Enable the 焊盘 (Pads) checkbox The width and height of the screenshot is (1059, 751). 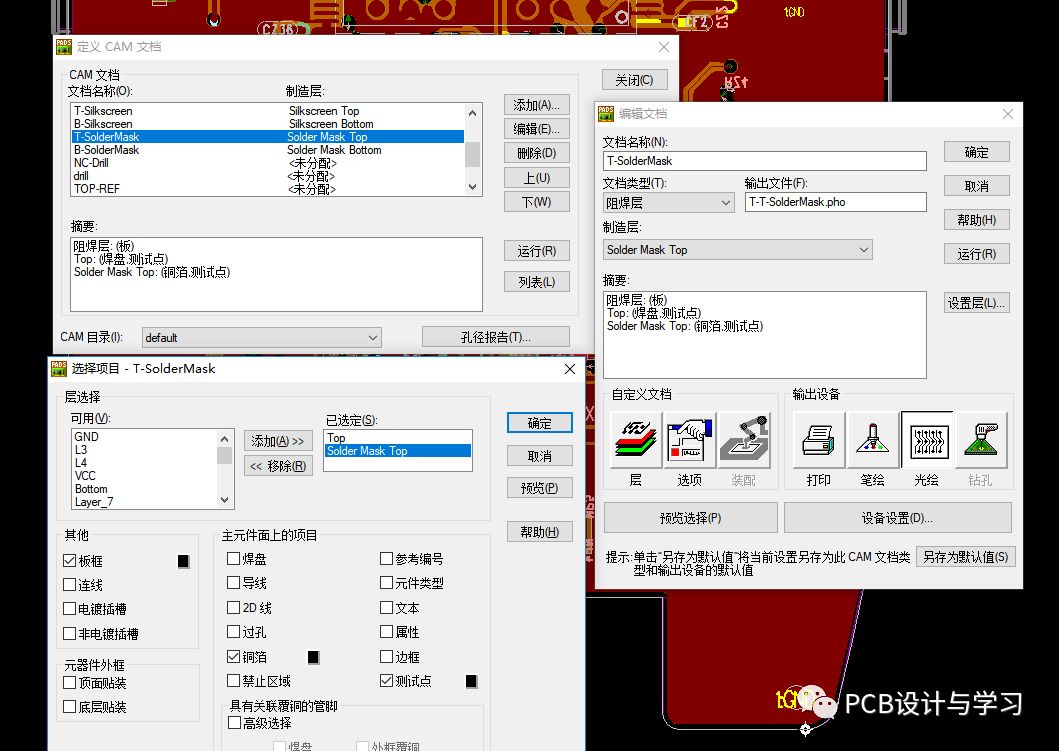pos(234,559)
